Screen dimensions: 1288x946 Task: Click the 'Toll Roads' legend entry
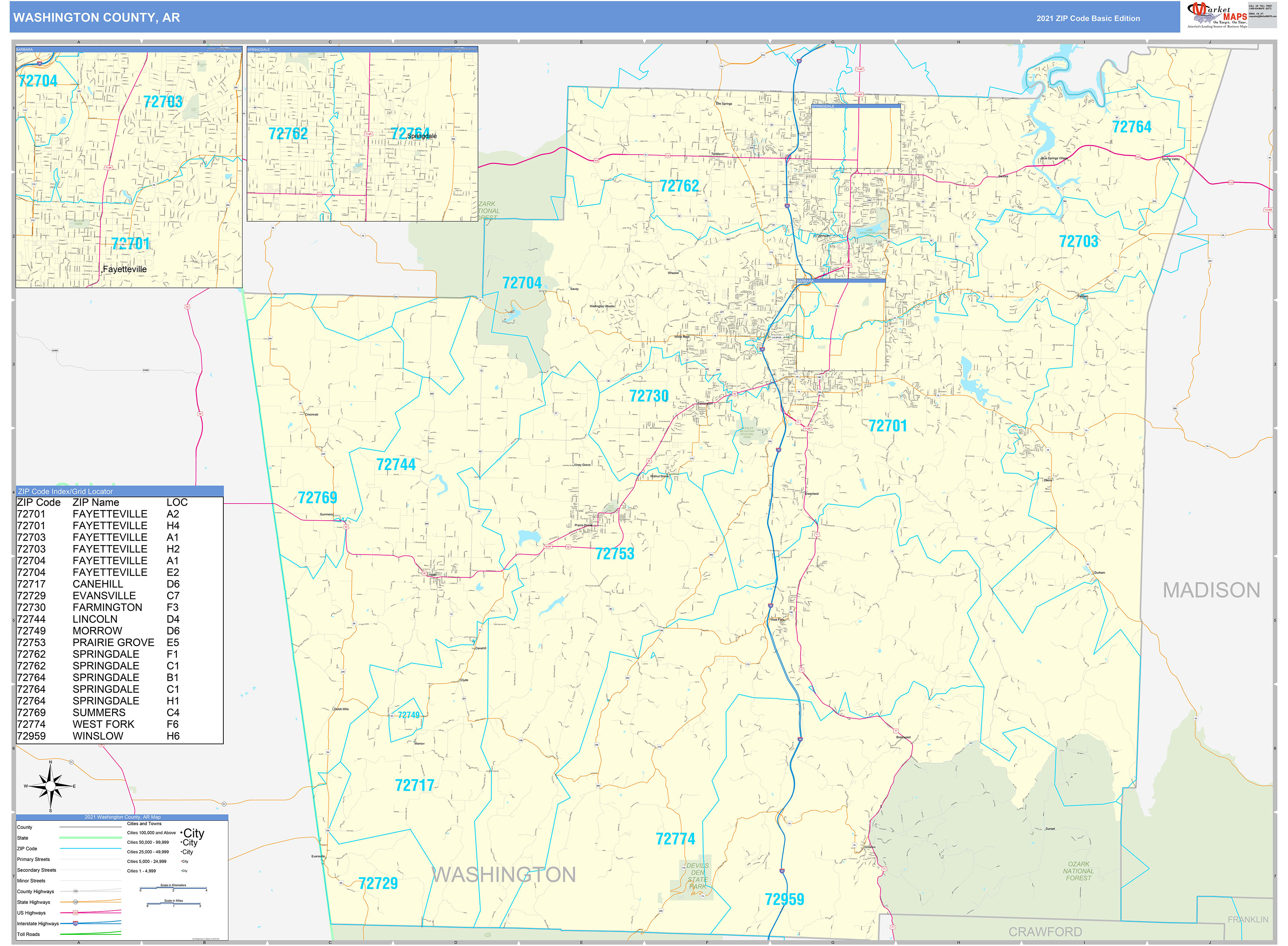69,934
